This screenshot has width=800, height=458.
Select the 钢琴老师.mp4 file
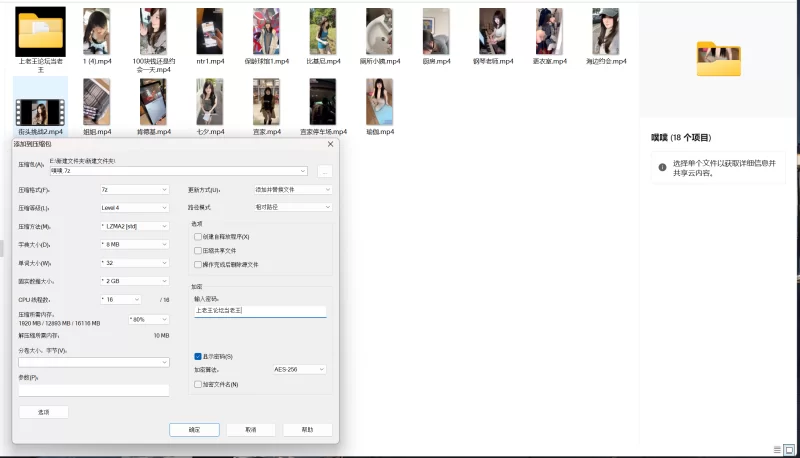click(x=493, y=32)
